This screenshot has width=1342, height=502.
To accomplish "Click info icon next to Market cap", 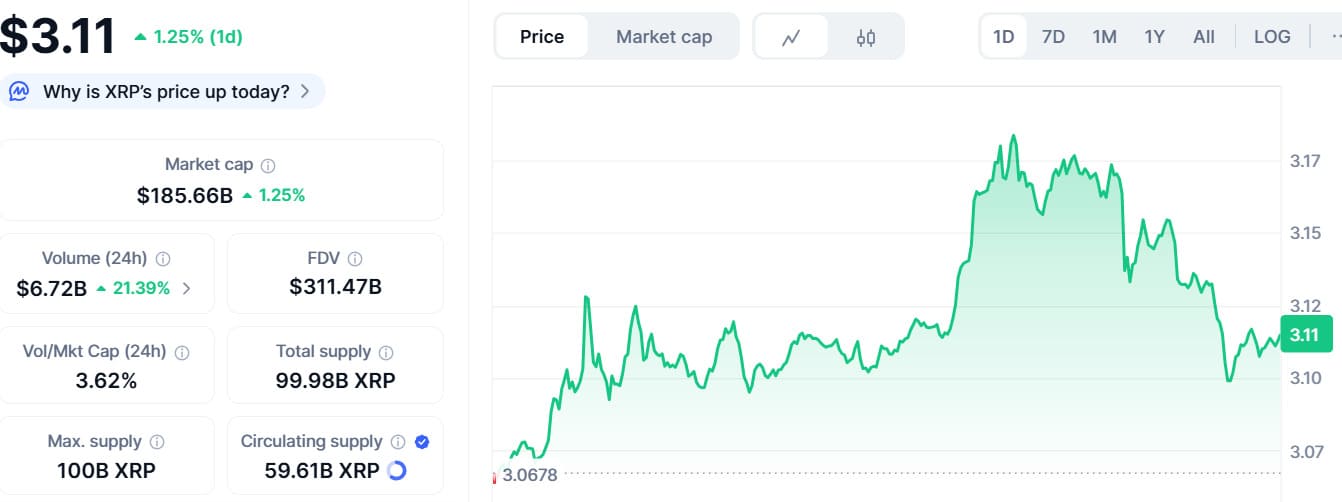I will [x=268, y=165].
